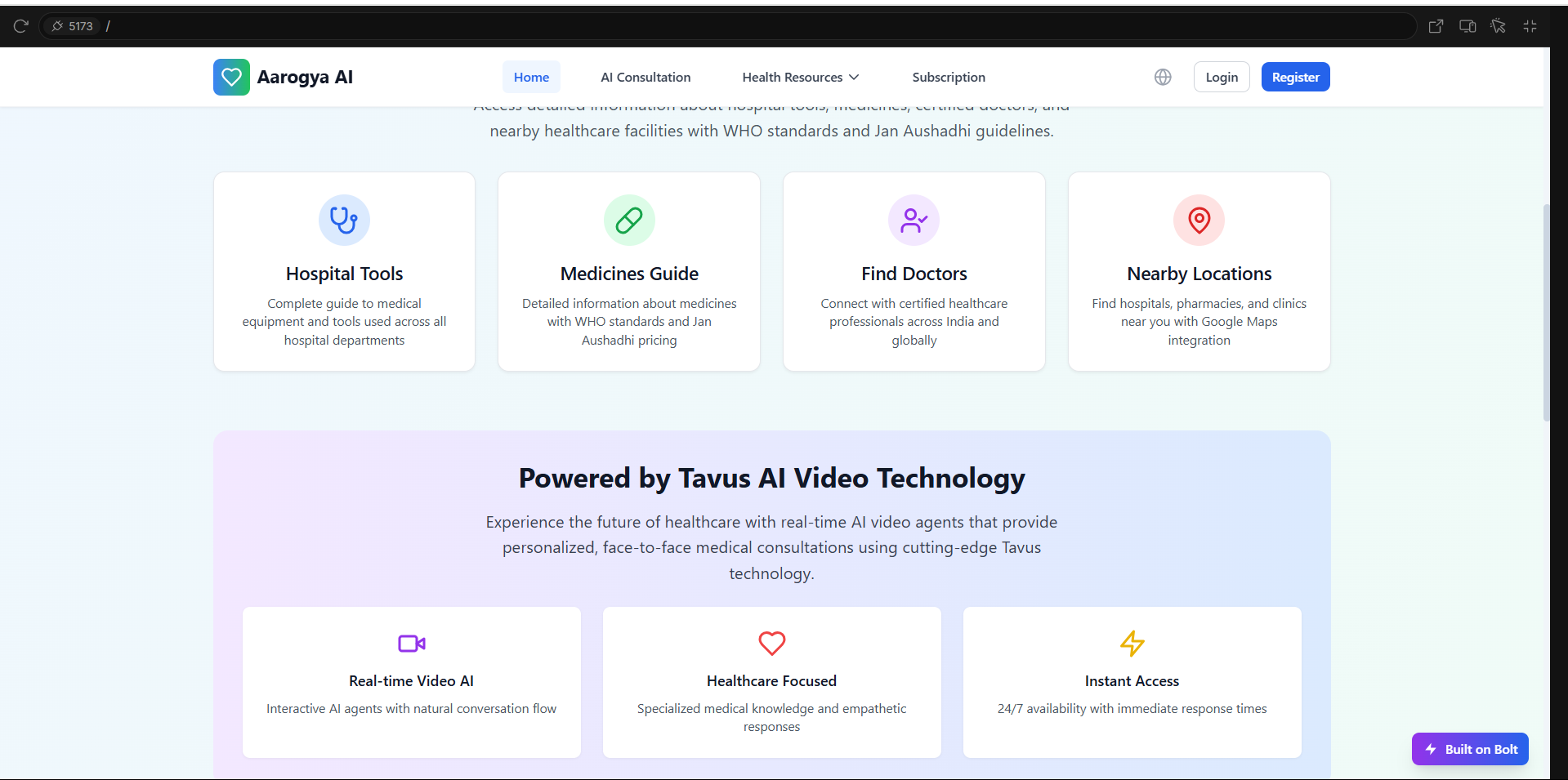Screen dimensions: 1568x780
Task: Click the stethoscope icon in Hospital Tools
Action: point(344,220)
